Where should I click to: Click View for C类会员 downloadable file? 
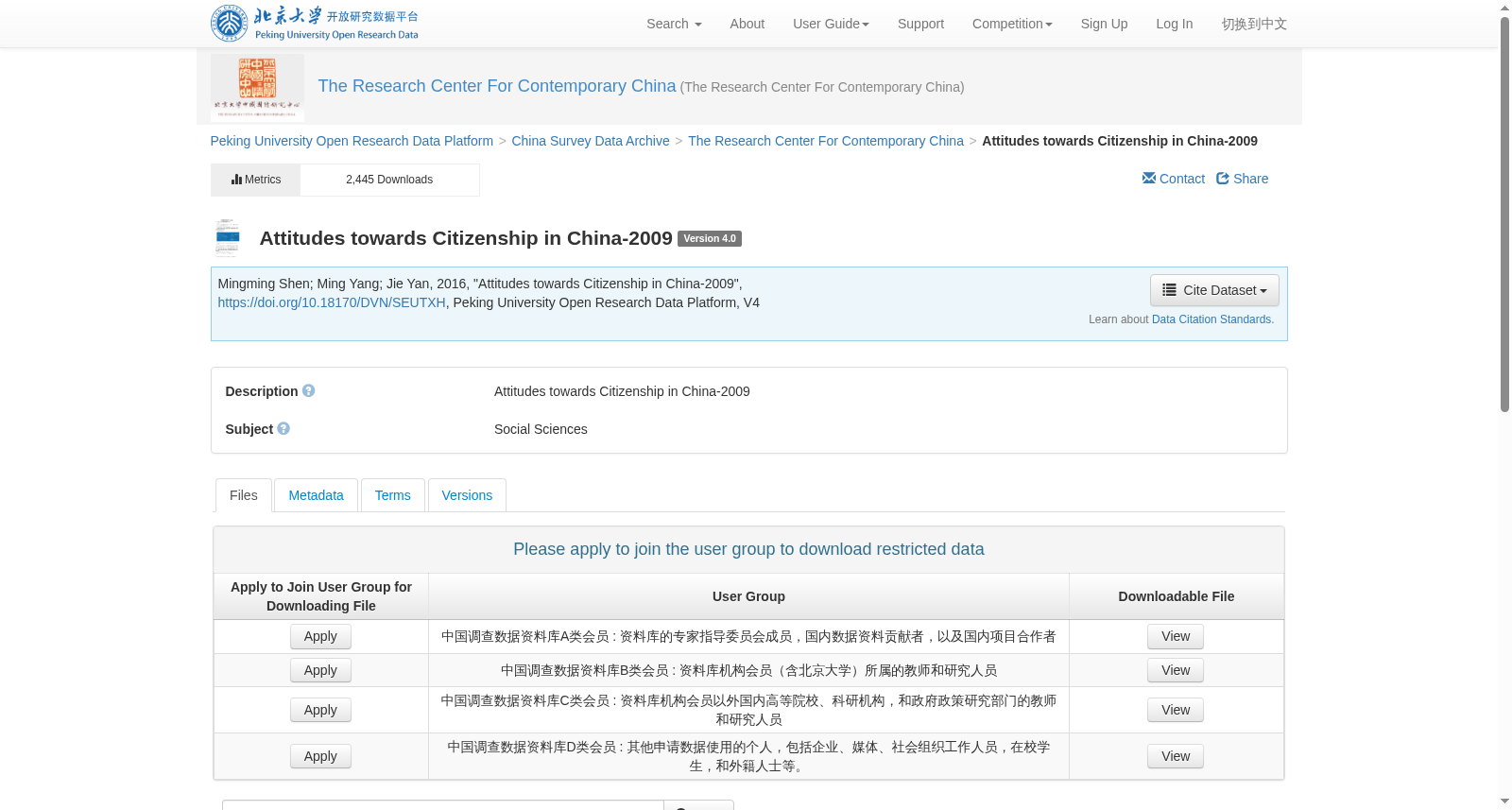coord(1176,710)
